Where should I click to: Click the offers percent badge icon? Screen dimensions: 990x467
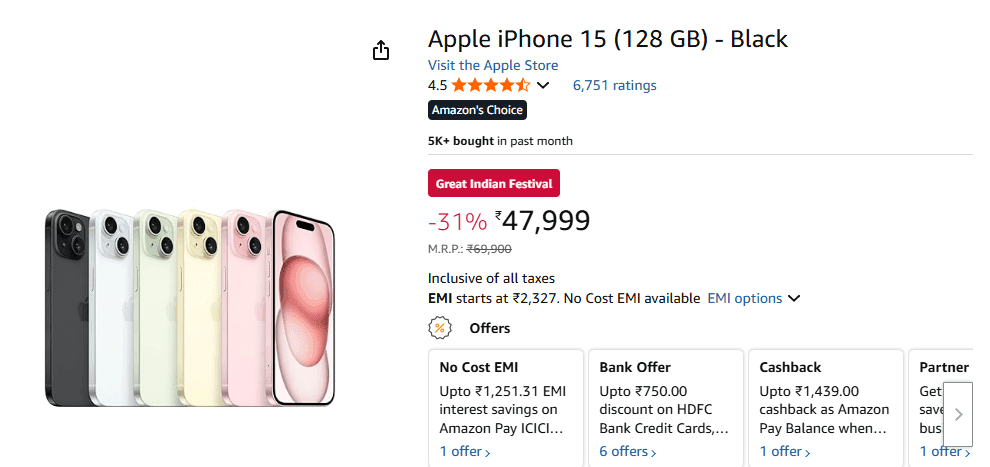[439, 328]
